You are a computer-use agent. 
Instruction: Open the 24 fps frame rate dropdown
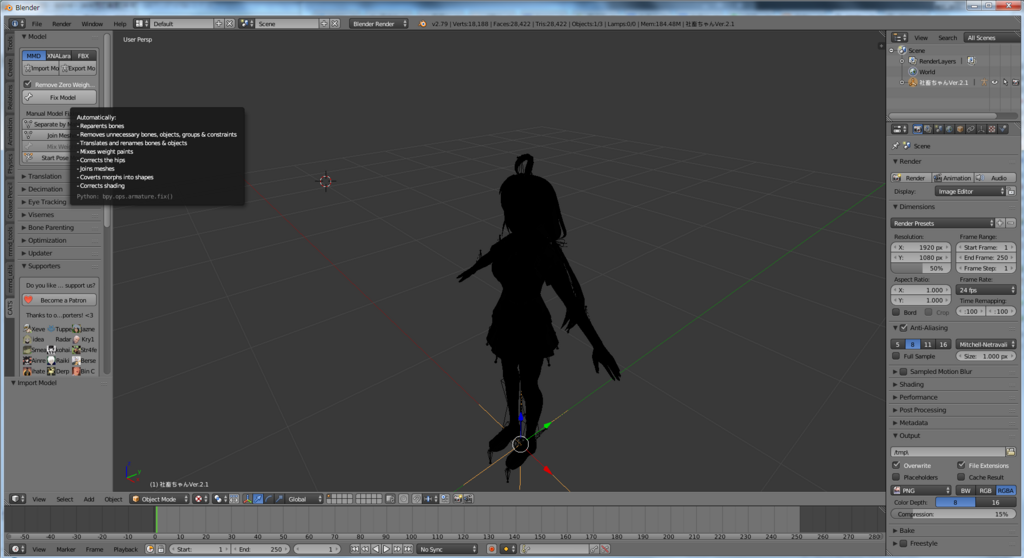tap(986, 290)
